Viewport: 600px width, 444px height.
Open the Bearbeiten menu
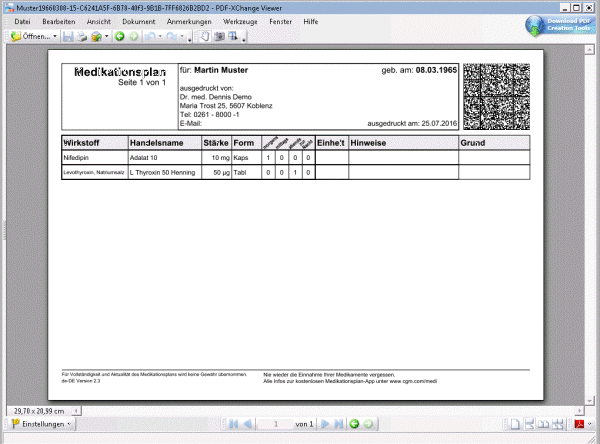[x=59, y=22]
